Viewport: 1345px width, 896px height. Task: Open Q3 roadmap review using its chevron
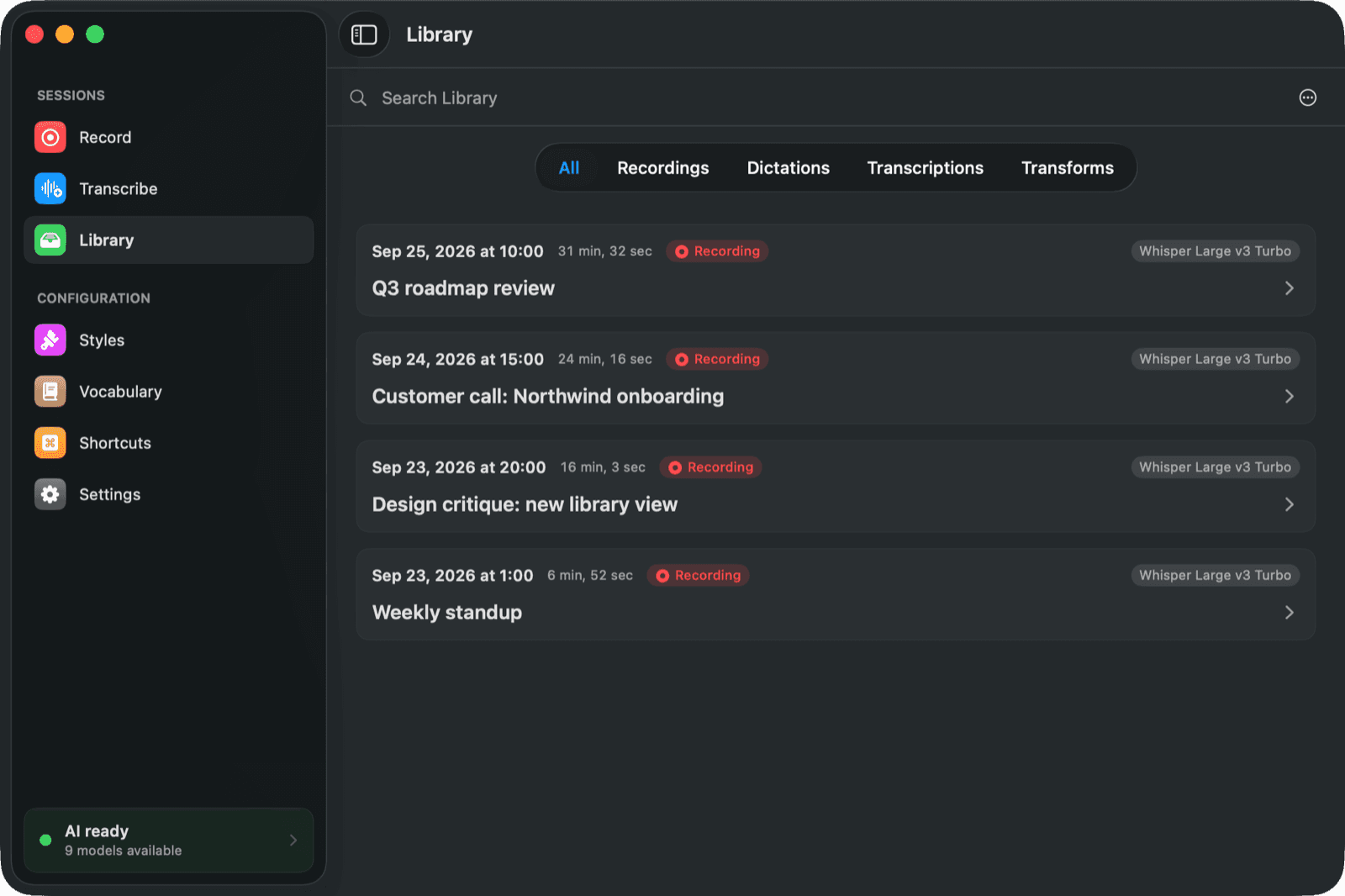point(1290,288)
